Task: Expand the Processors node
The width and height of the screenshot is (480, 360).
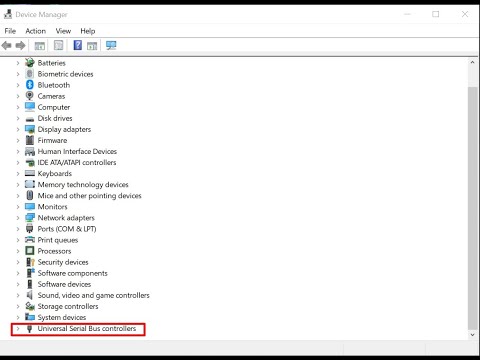Action: [x=18, y=251]
